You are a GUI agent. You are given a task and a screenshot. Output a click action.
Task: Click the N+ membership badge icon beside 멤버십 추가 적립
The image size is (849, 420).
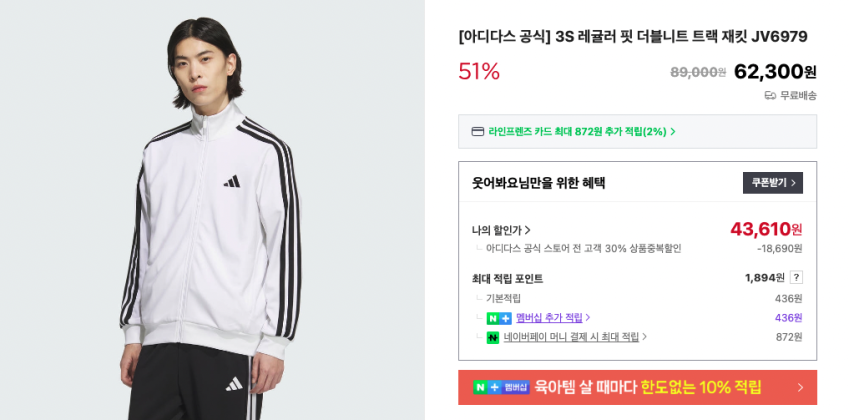[498, 318]
